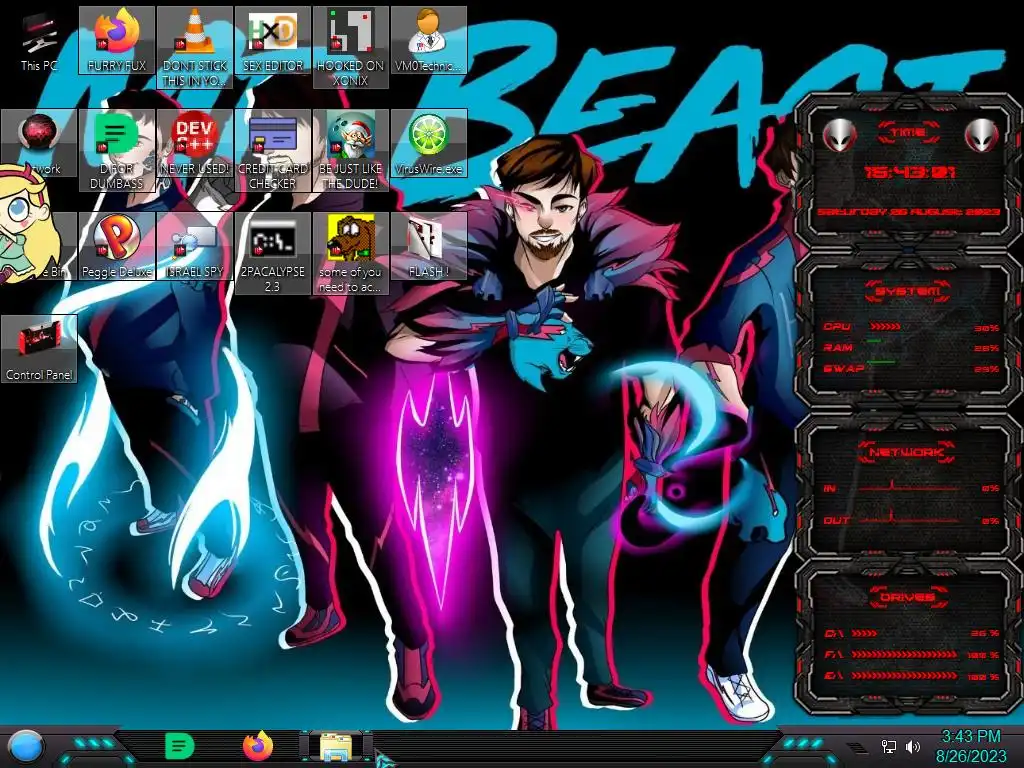Open the C:\ drive row in widget
The width and height of the screenshot is (1024, 768).
point(912,633)
